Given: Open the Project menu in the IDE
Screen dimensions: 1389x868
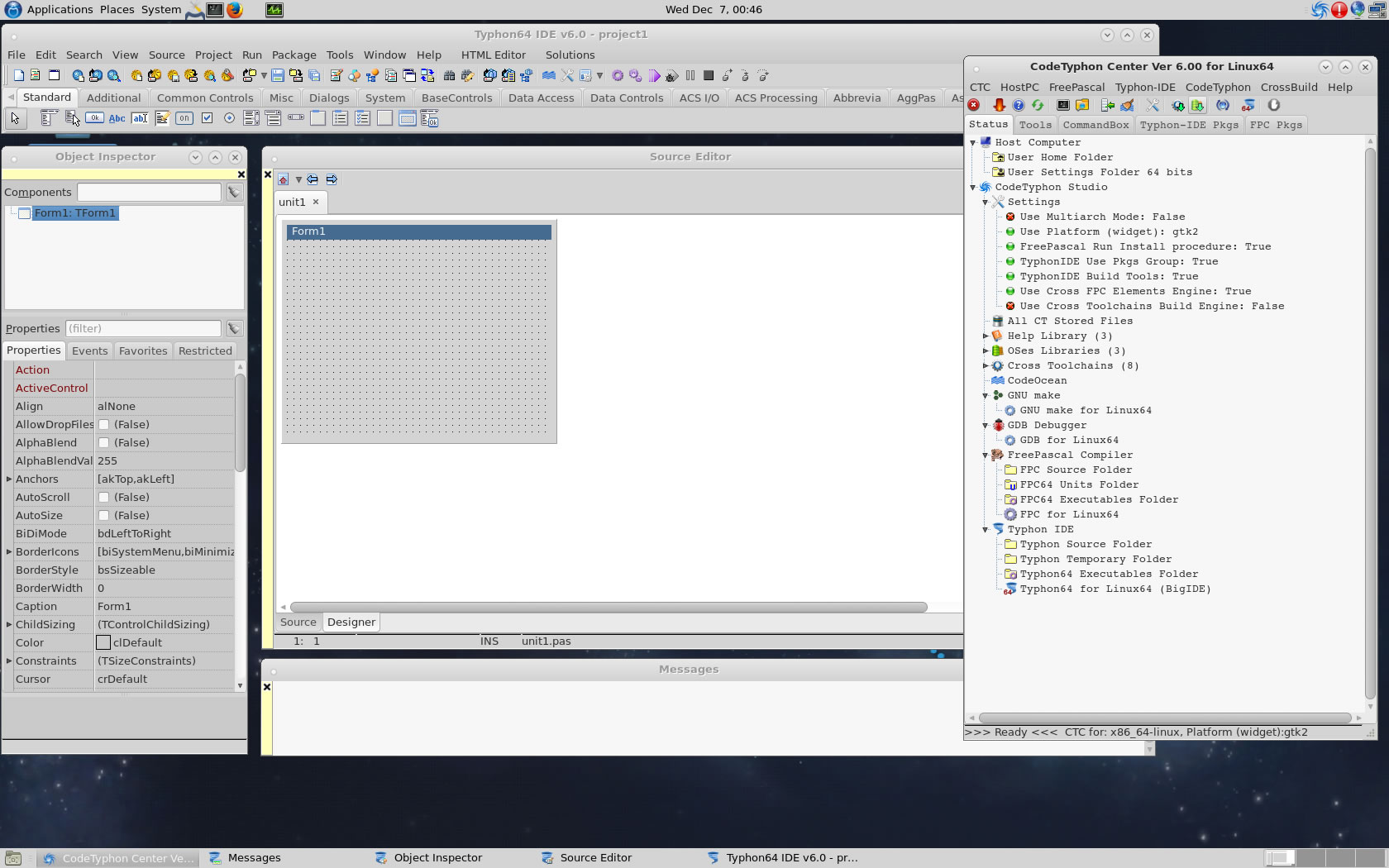Looking at the screenshot, I should click(x=213, y=55).
